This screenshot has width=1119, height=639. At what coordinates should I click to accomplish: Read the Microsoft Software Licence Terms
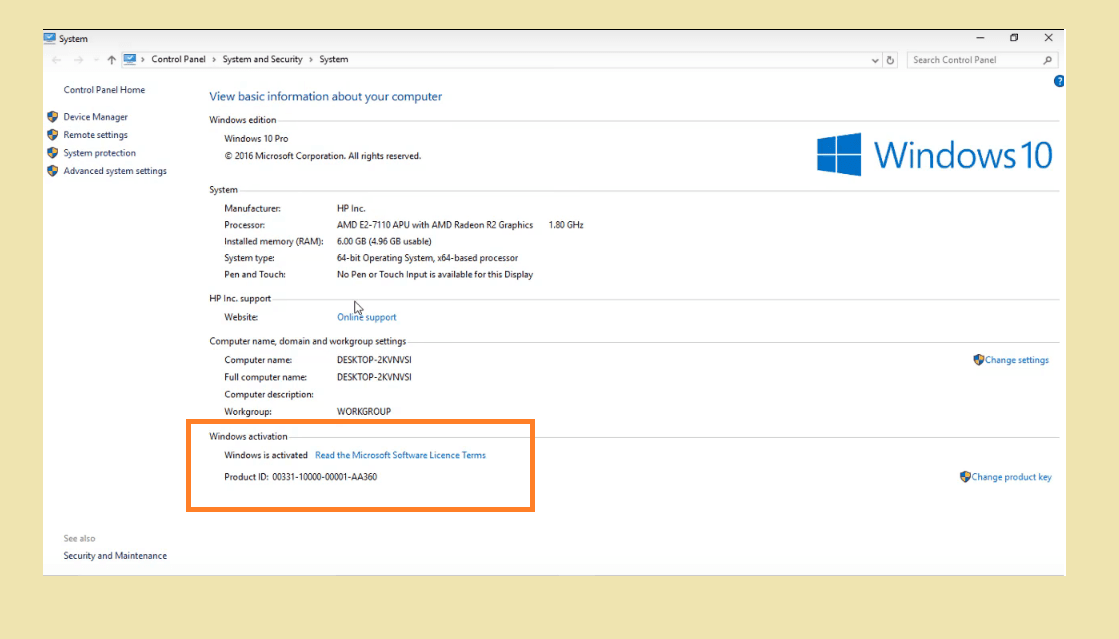400,454
